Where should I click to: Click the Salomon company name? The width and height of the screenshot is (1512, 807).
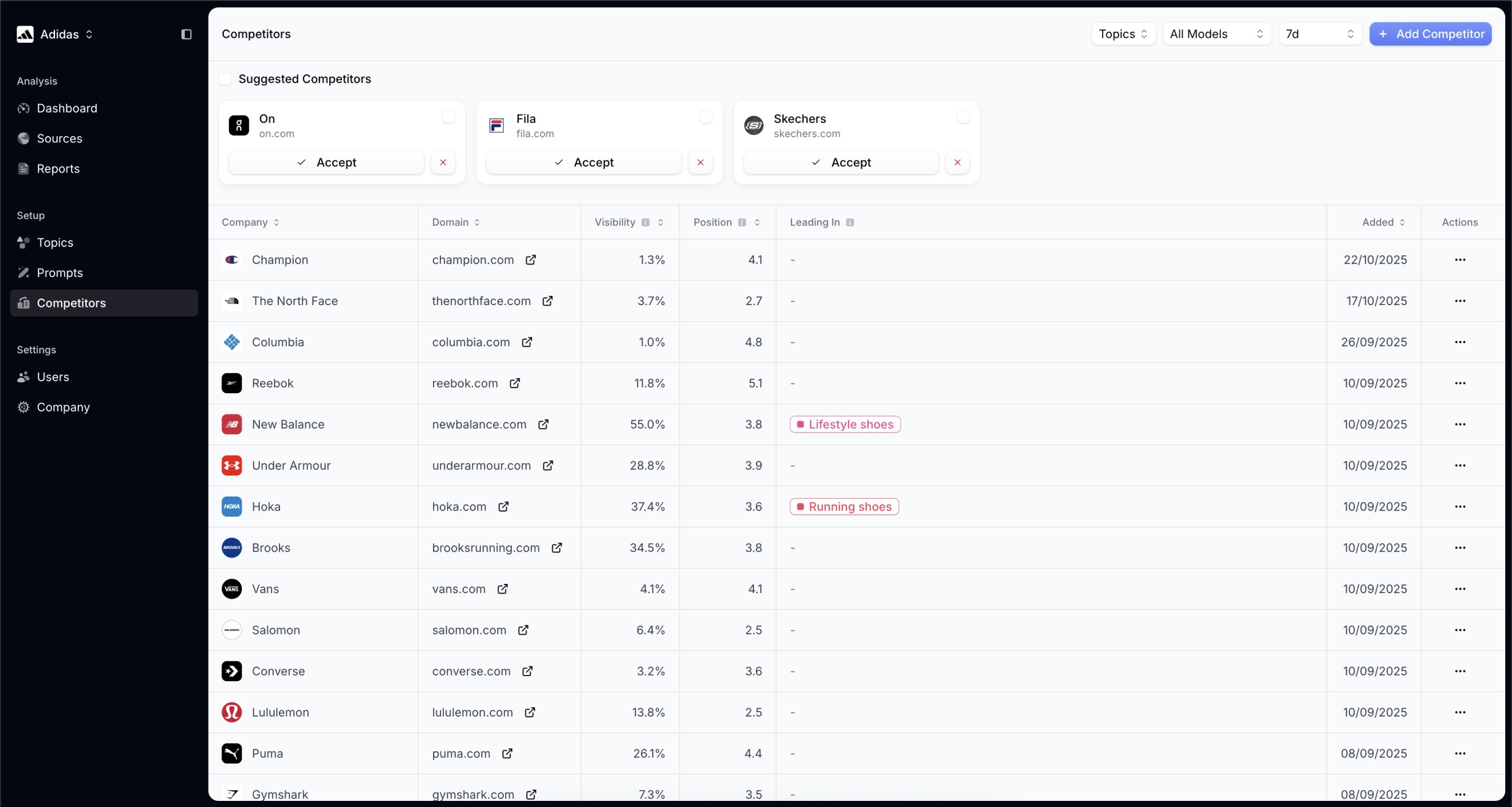pyautogui.click(x=276, y=630)
